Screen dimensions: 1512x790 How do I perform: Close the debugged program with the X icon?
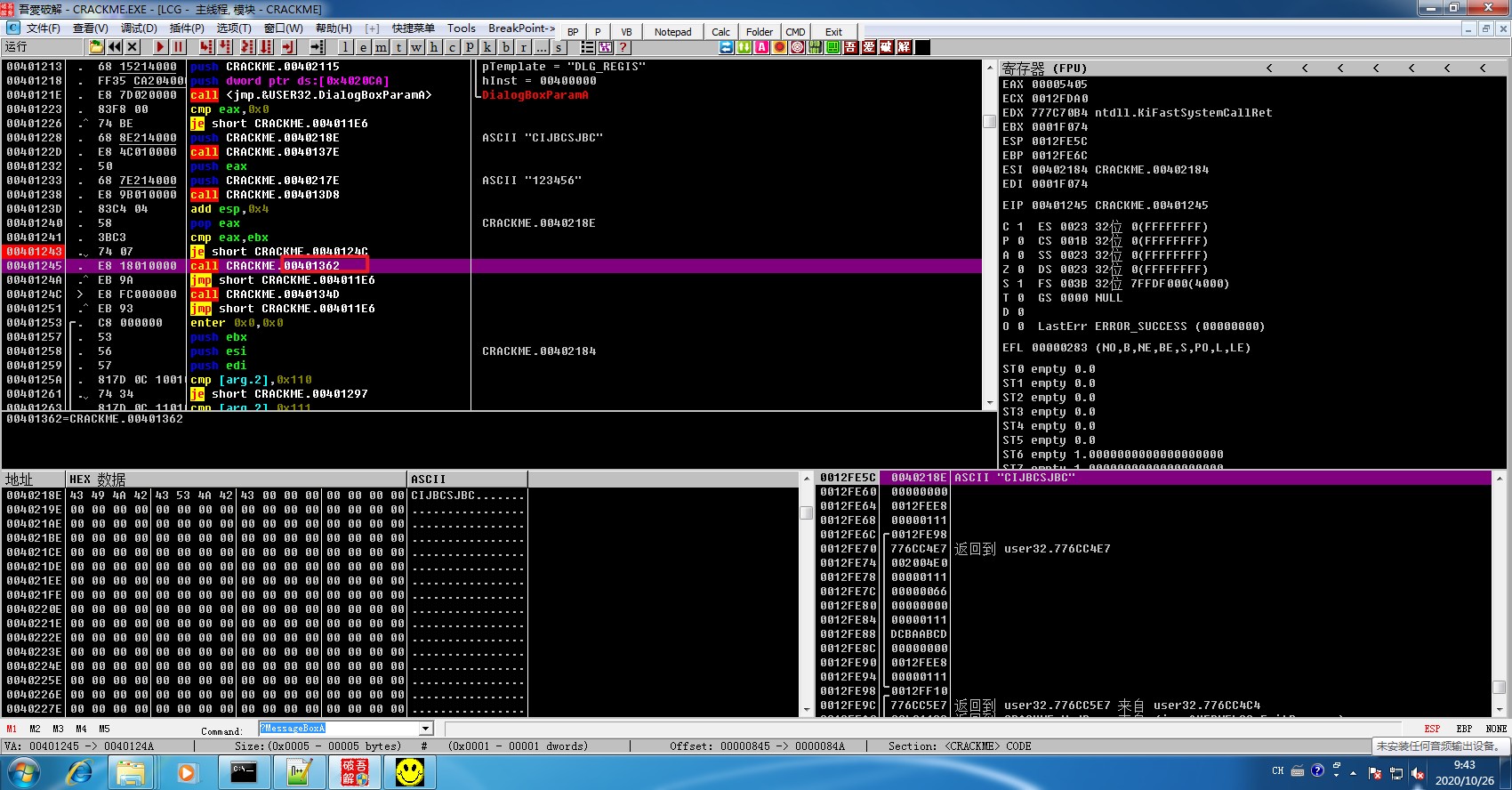click(x=133, y=47)
